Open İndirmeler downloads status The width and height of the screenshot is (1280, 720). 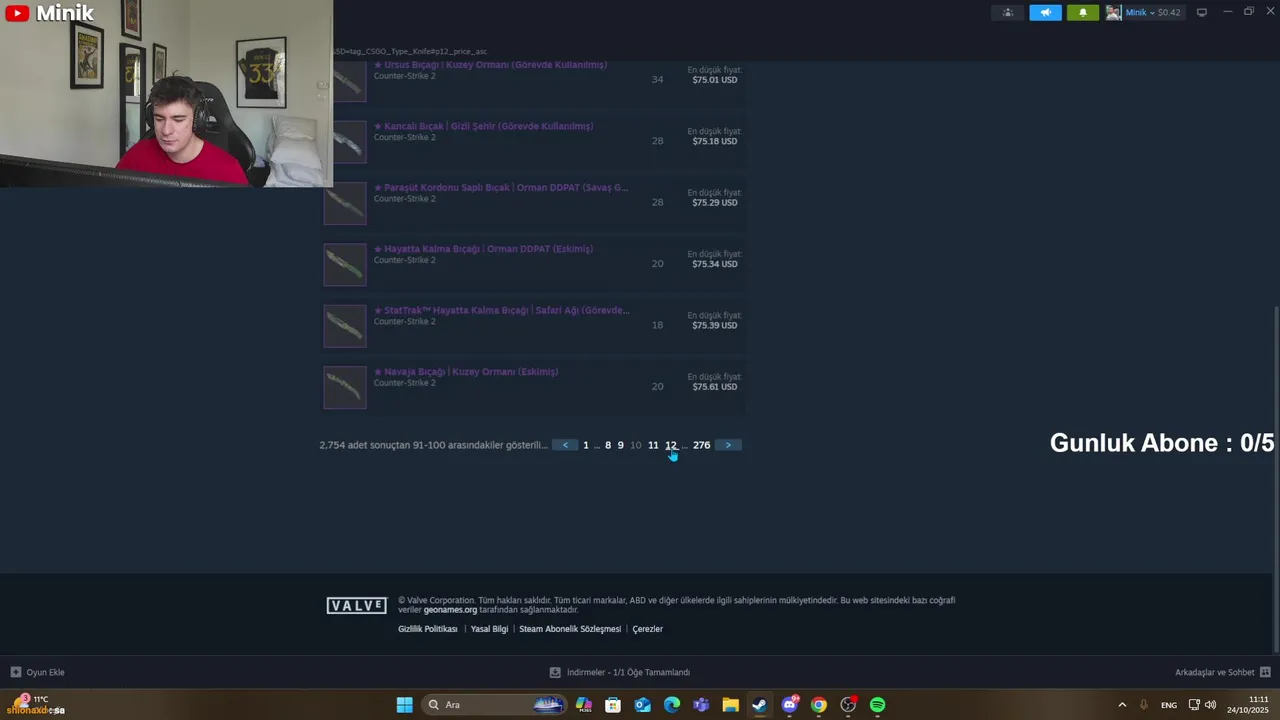tap(620, 672)
